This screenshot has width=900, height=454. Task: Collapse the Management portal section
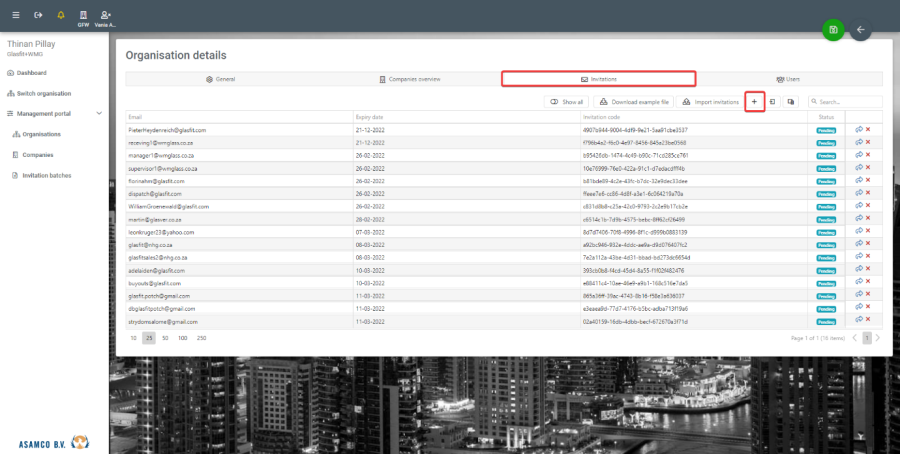[98, 113]
